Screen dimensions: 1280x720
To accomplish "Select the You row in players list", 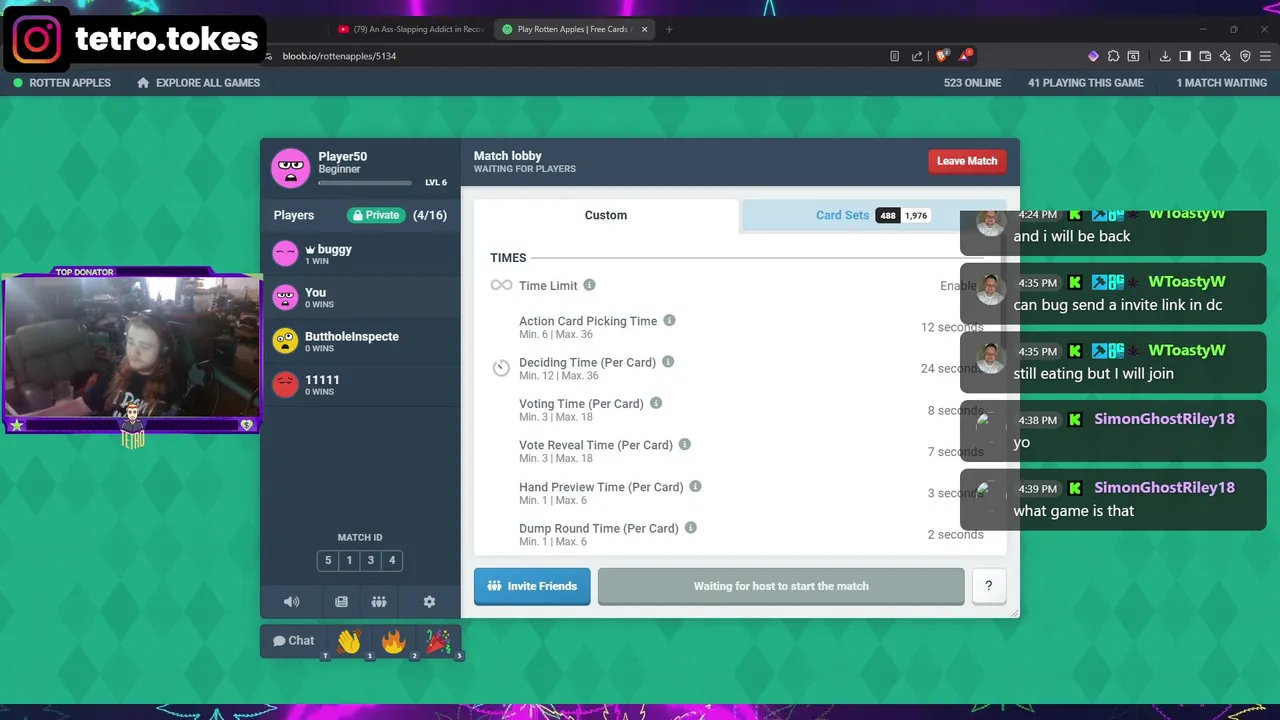I will (360, 298).
